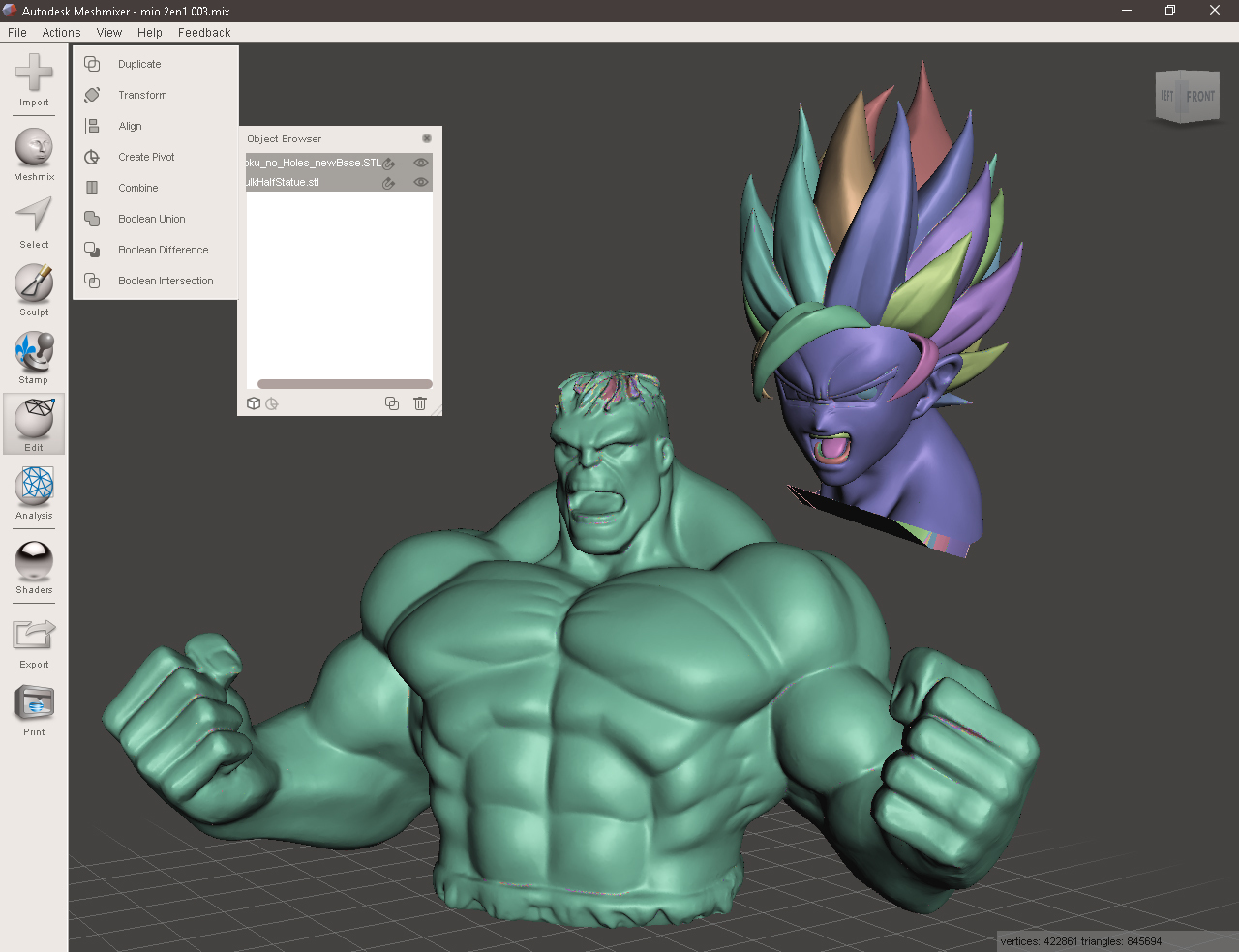Open the Print tool
This screenshot has height=952, width=1239.
(x=34, y=710)
